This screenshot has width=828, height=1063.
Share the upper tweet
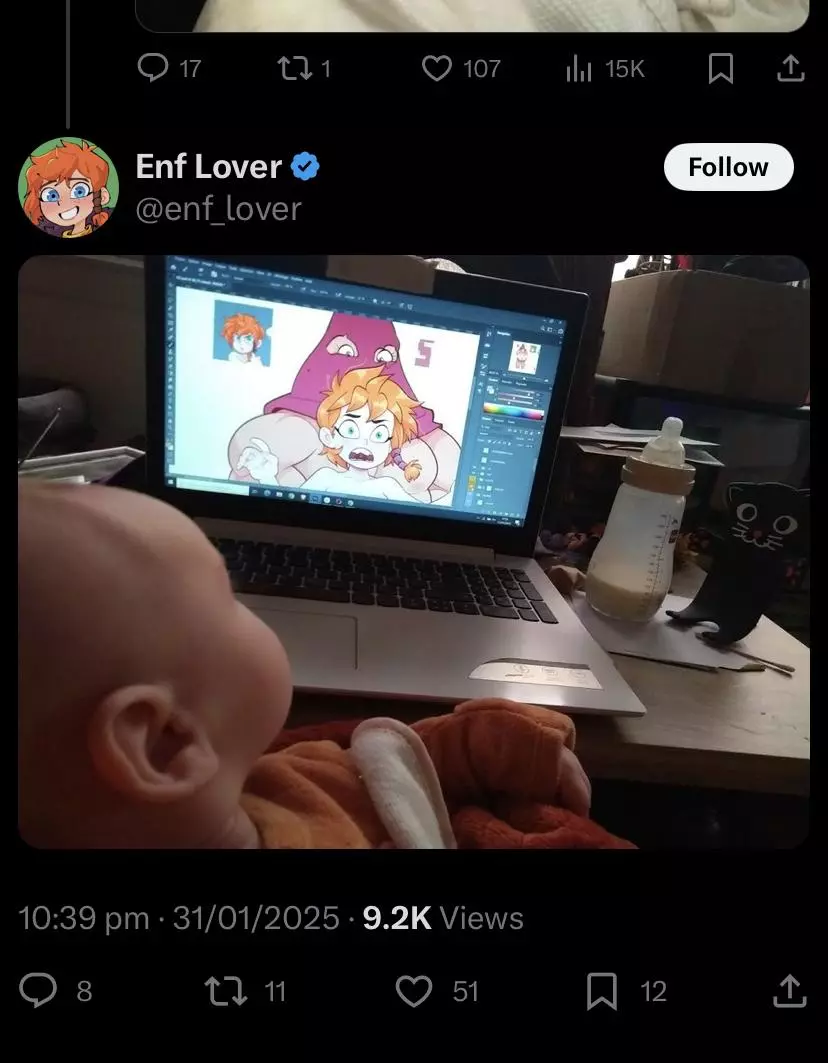(x=790, y=68)
